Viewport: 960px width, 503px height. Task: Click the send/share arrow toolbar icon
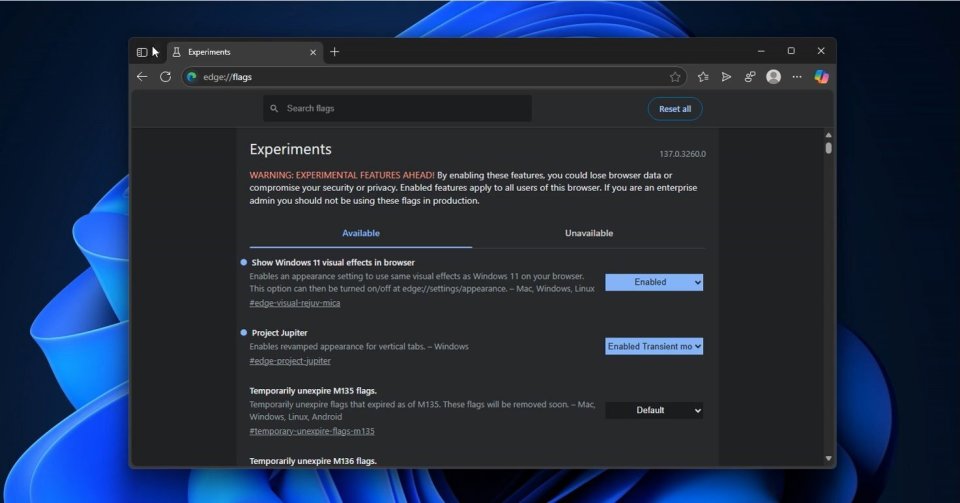point(726,77)
